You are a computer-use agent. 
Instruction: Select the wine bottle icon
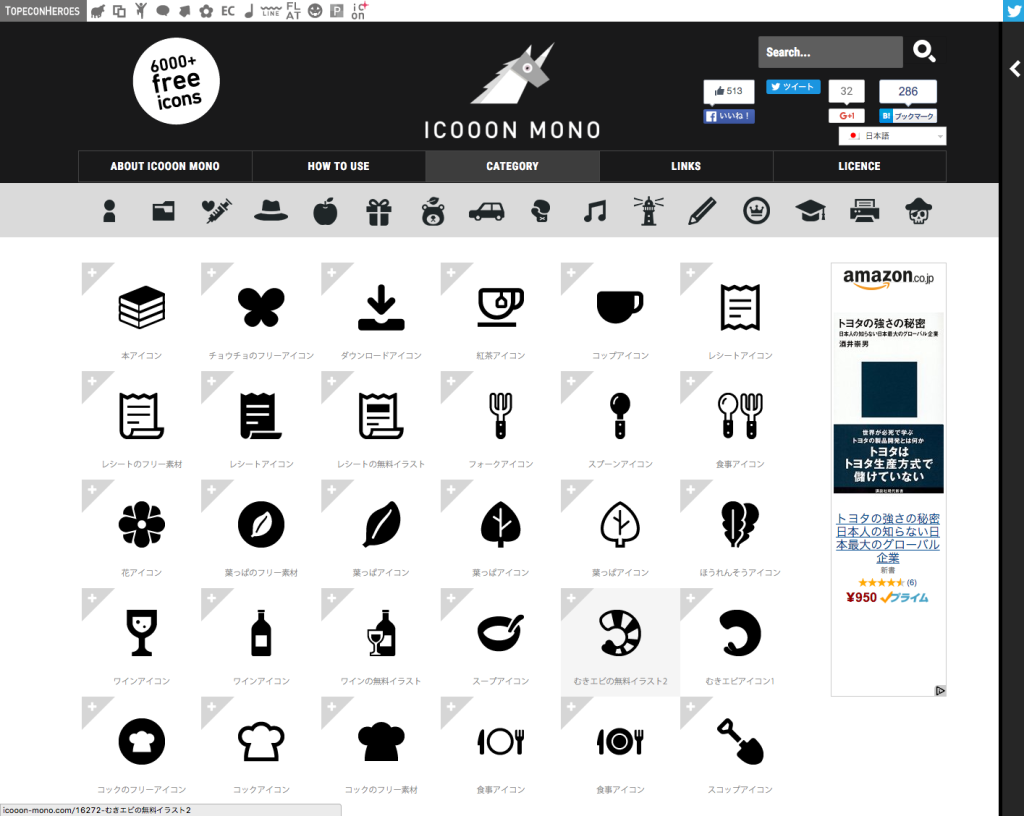point(261,633)
